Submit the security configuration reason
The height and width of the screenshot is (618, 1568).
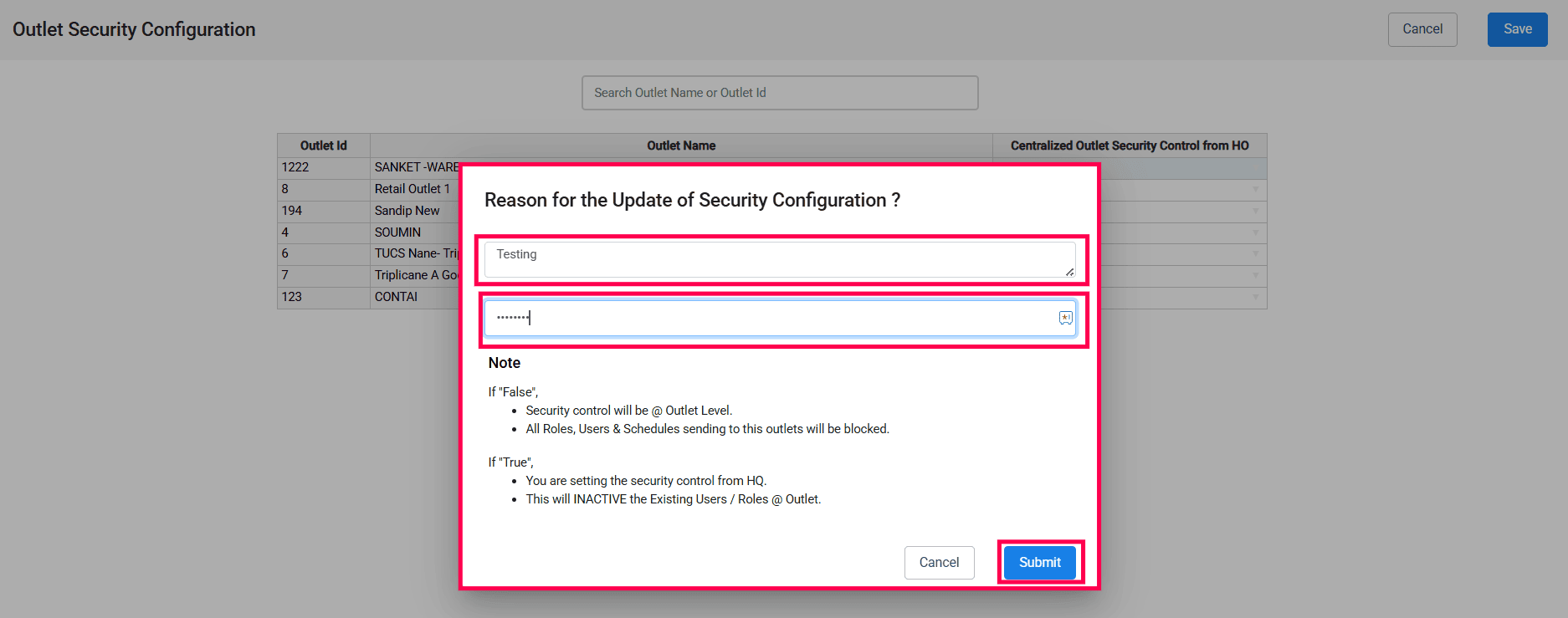pyautogui.click(x=1039, y=563)
